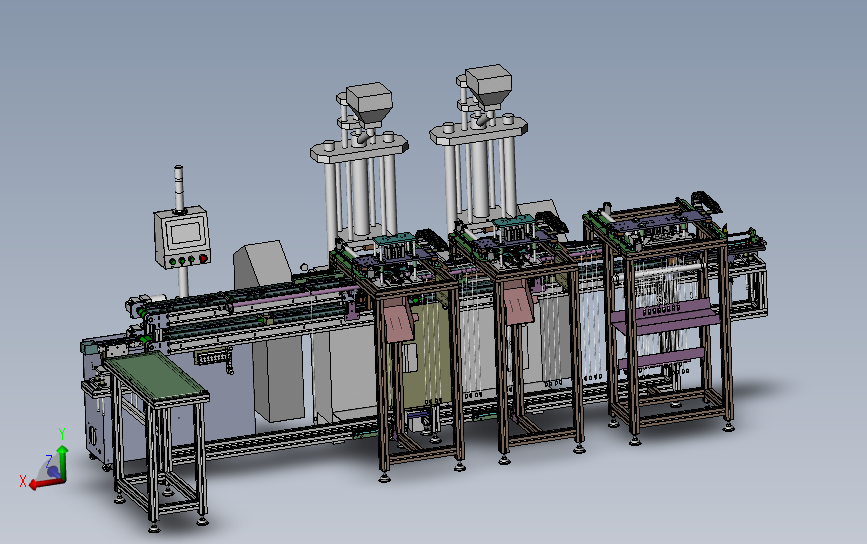
Task: Select the left station's gray hopper
Action: coord(369,102)
